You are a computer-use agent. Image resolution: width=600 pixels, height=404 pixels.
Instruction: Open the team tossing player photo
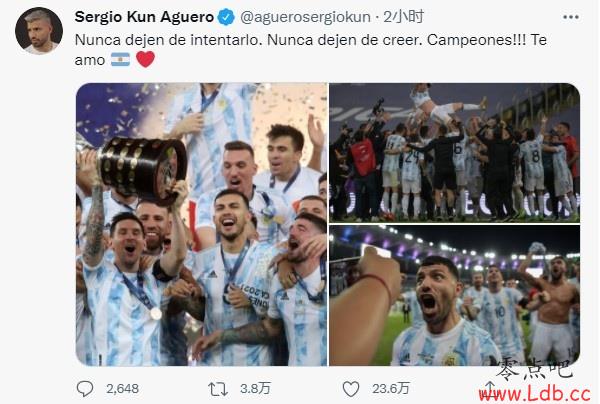(x=455, y=152)
